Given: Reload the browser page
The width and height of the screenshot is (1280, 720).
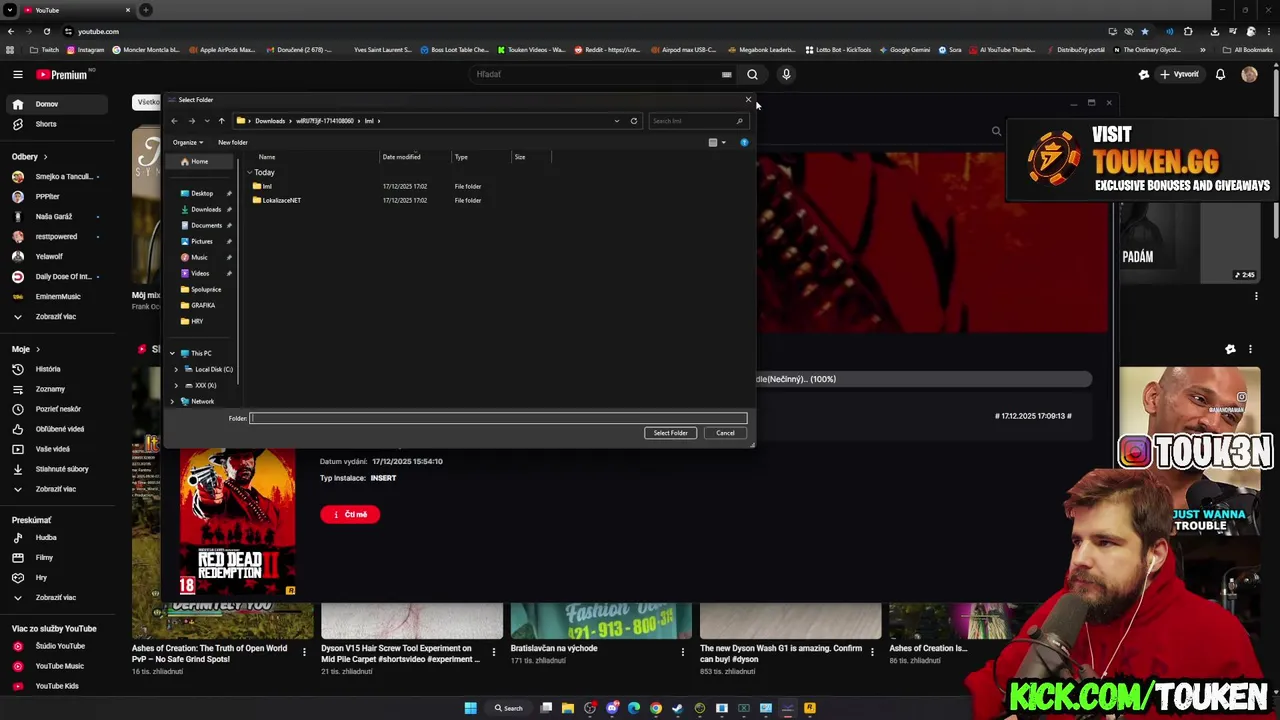Looking at the screenshot, I should (47, 31).
